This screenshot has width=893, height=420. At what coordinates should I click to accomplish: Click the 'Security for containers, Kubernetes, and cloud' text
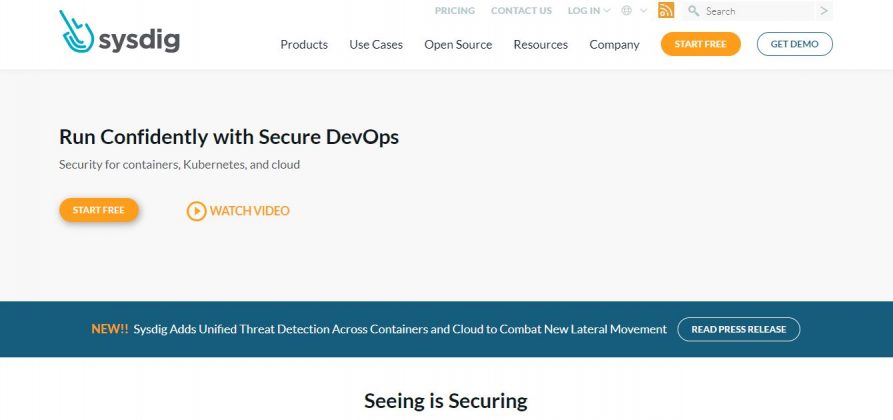pyautogui.click(x=179, y=165)
